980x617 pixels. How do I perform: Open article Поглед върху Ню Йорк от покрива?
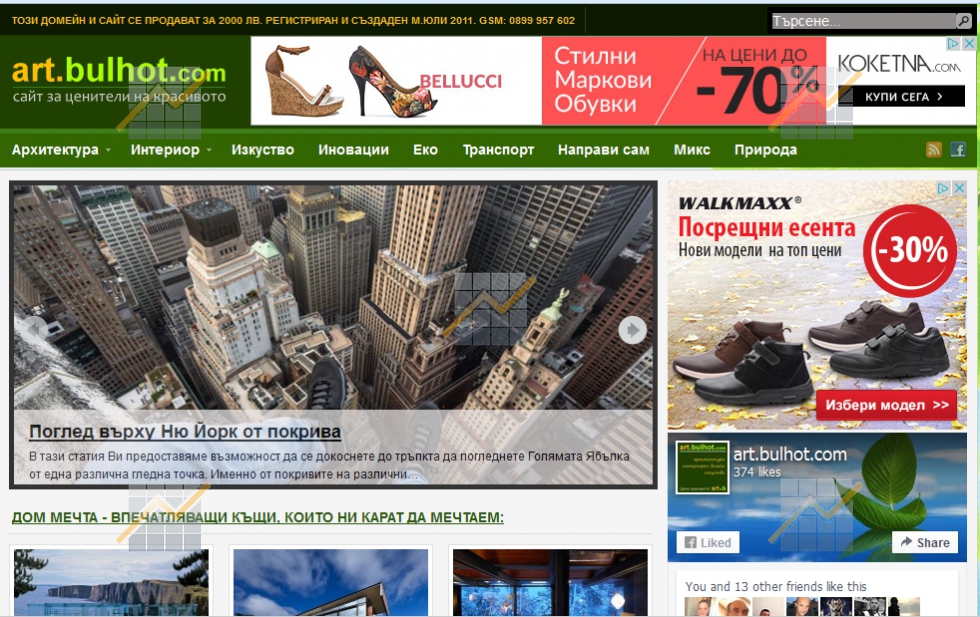tap(185, 431)
